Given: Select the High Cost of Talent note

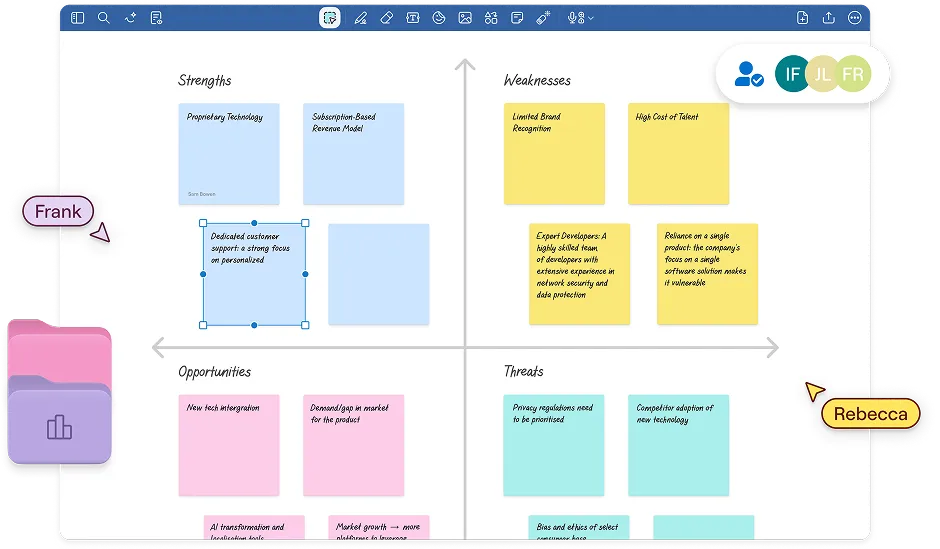Looking at the screenshot, I should tap(679, 154).
